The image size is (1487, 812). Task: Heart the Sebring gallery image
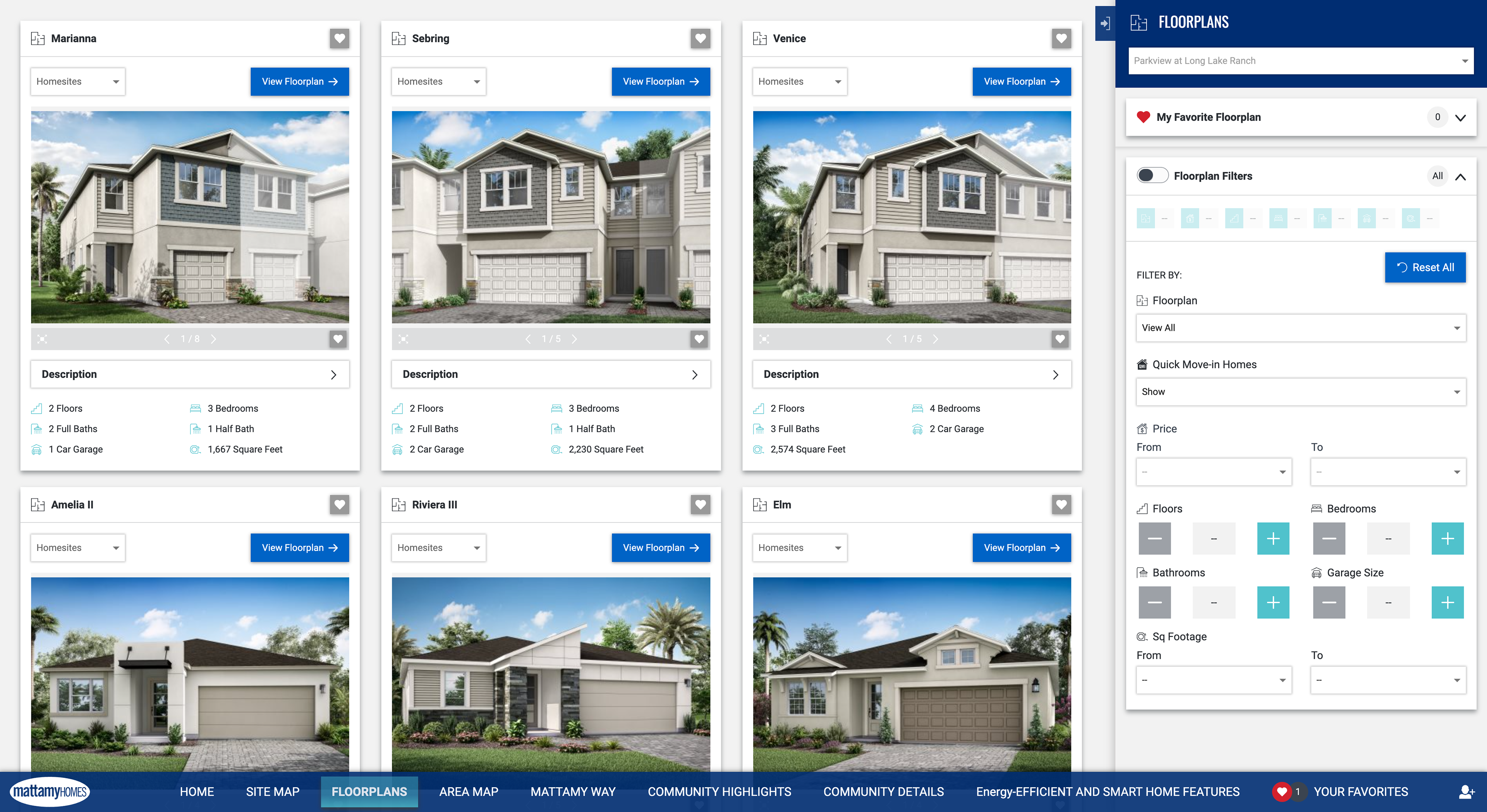pyautogui.click(x=699, y=339)
